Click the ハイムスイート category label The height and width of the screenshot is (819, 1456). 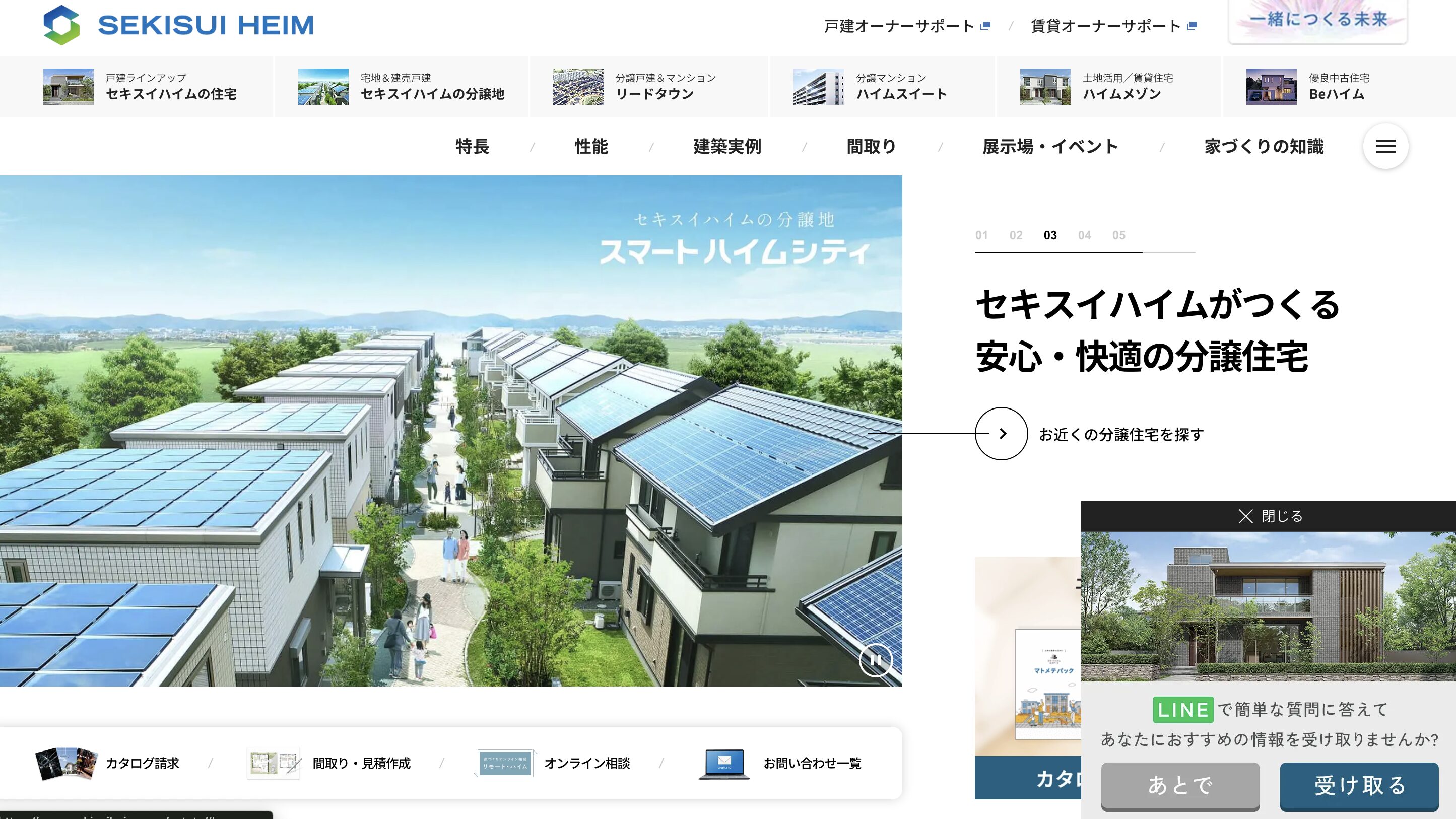[901, 93]
